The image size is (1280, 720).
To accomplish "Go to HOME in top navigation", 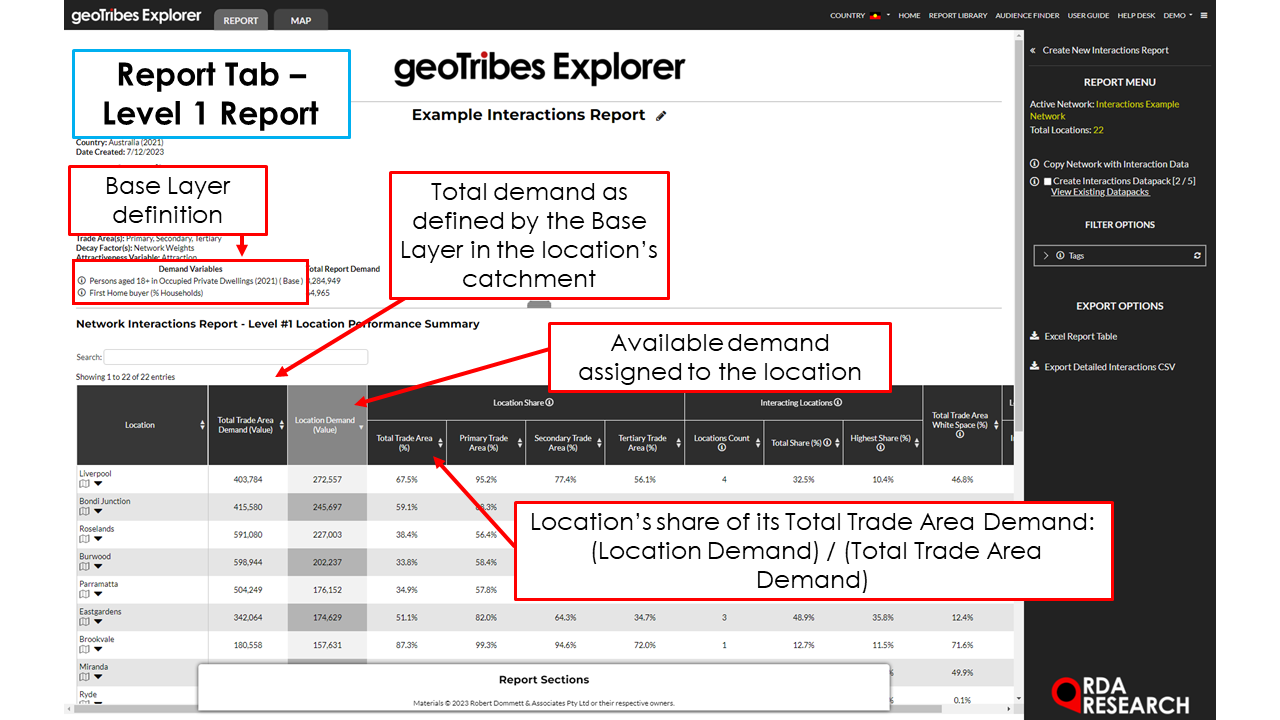I will 909,16.
